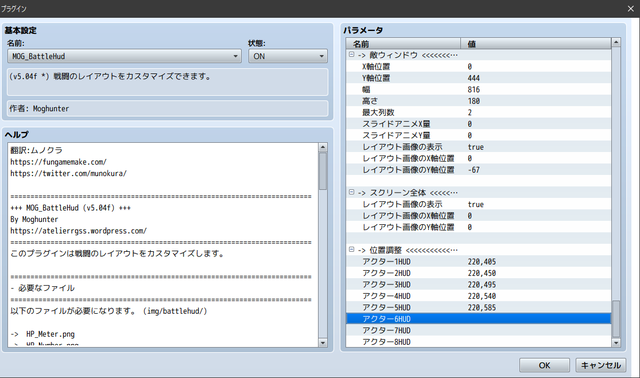Select 敵ウィンドウ レイアウト画像の表示 row
This screenshot has width=640, height=378.
(x=478, y=147)
